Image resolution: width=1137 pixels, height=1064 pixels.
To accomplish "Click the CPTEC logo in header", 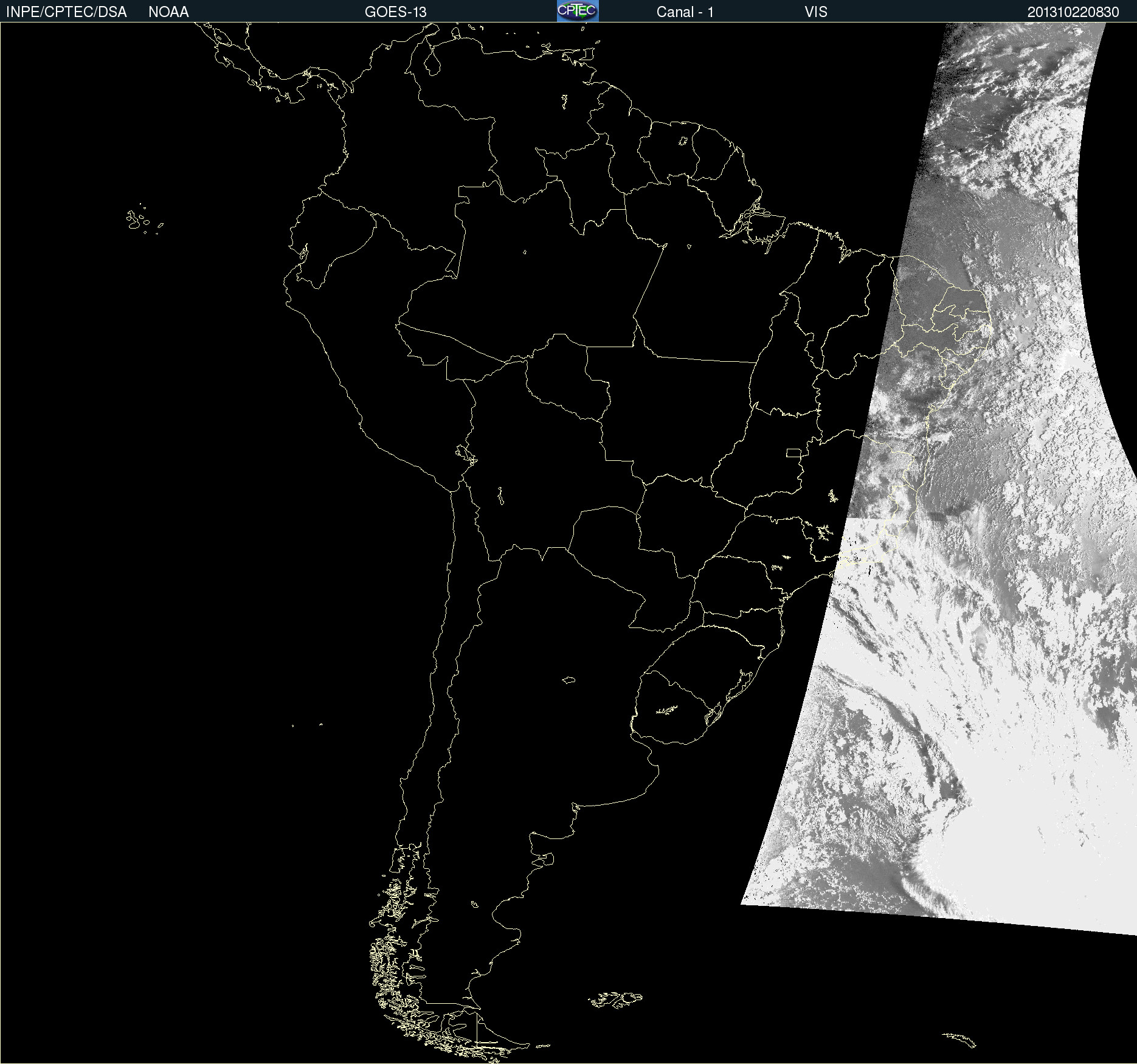I will 578,11.
